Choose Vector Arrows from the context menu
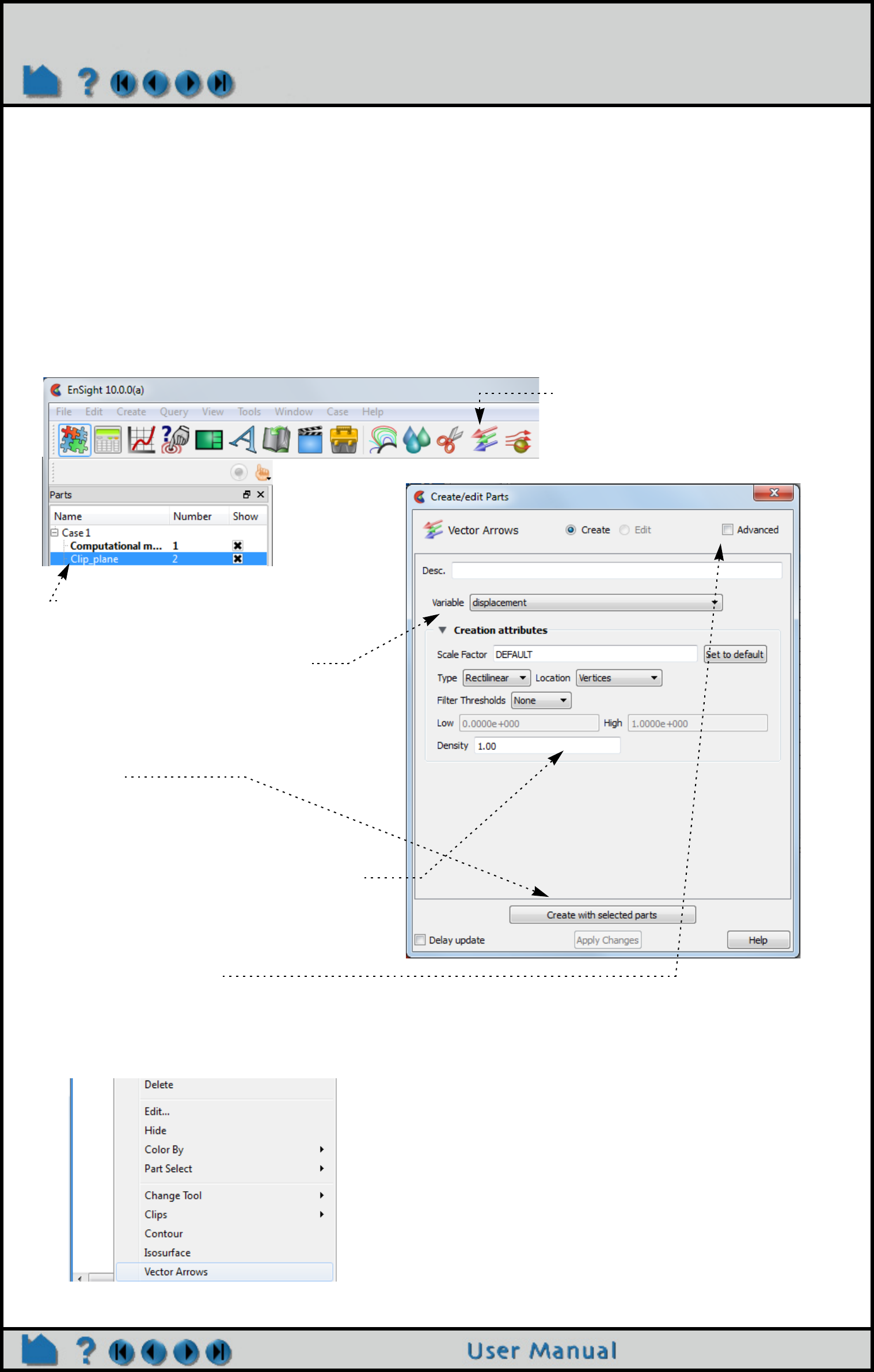Screen dimensions: 874x1372 [225, 1272]
